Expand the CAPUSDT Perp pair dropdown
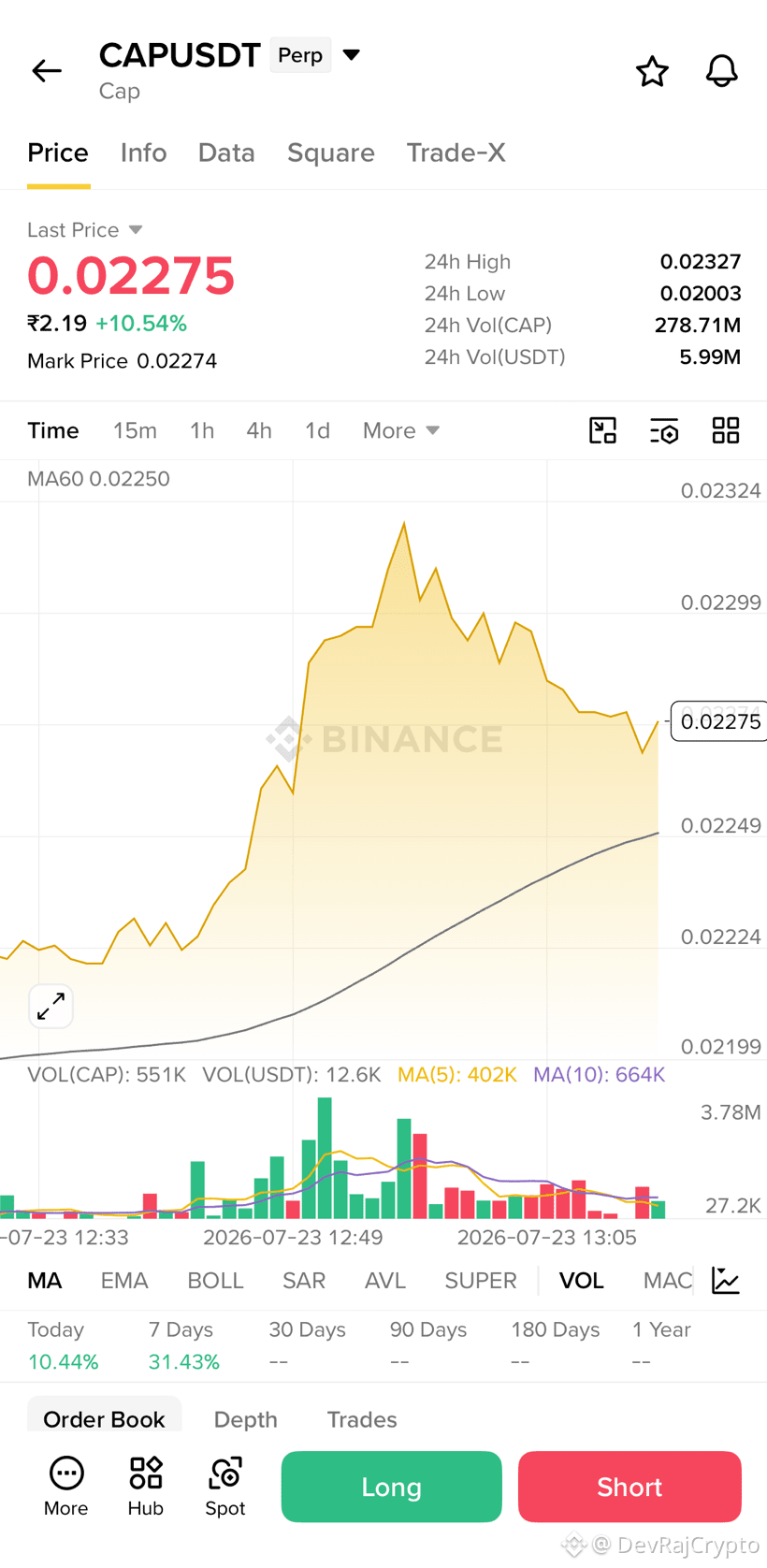Image resolution: width=767 pixels, height=1568 pixels. tap(352, 55)
